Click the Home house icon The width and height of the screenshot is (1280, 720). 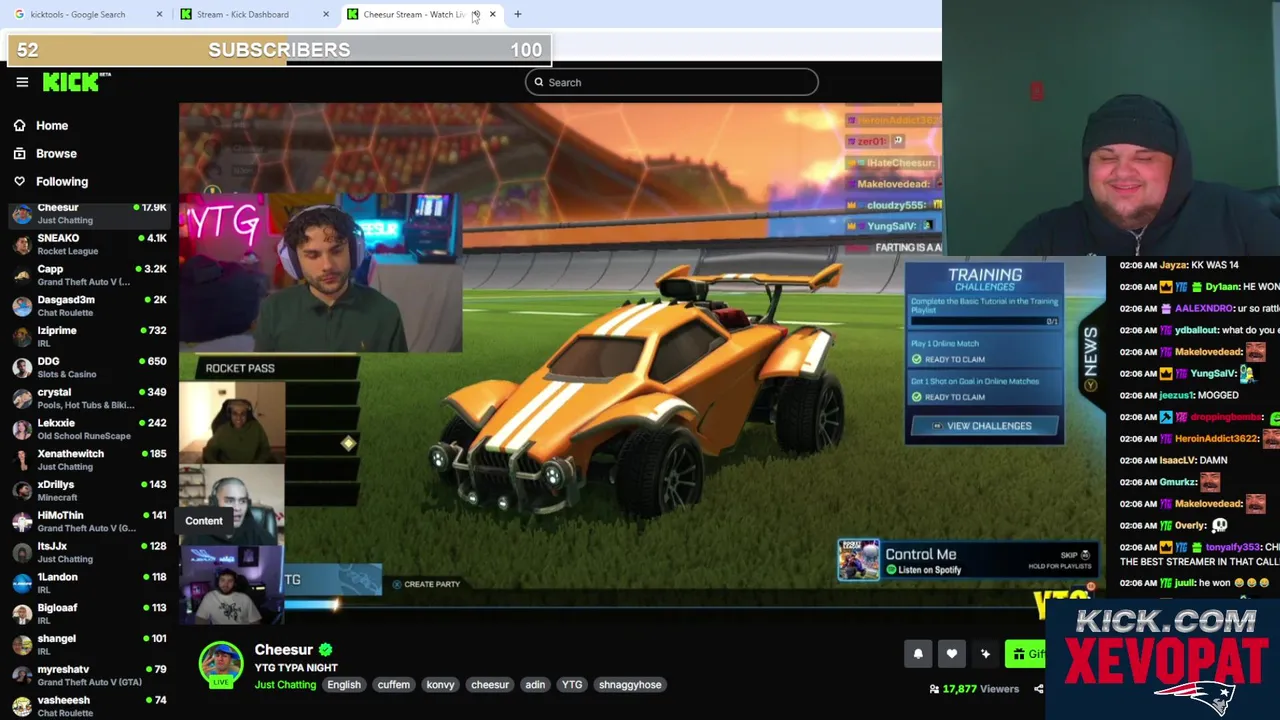(x=19, y=126)
